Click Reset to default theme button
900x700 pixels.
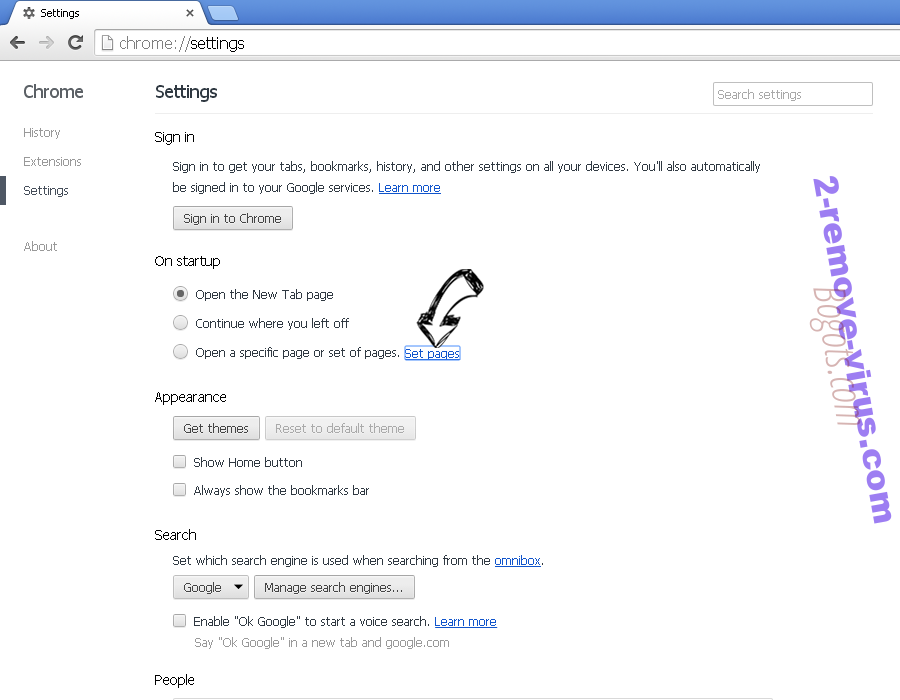pyautogui.click(x=340, y=428)
